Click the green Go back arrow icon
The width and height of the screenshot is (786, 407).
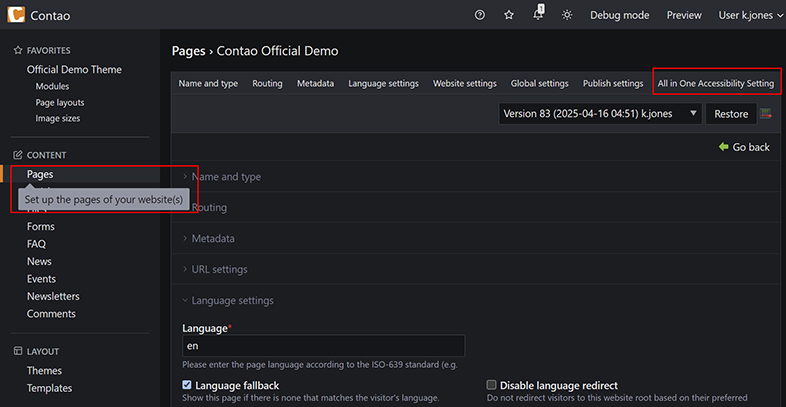coord(723,147)
